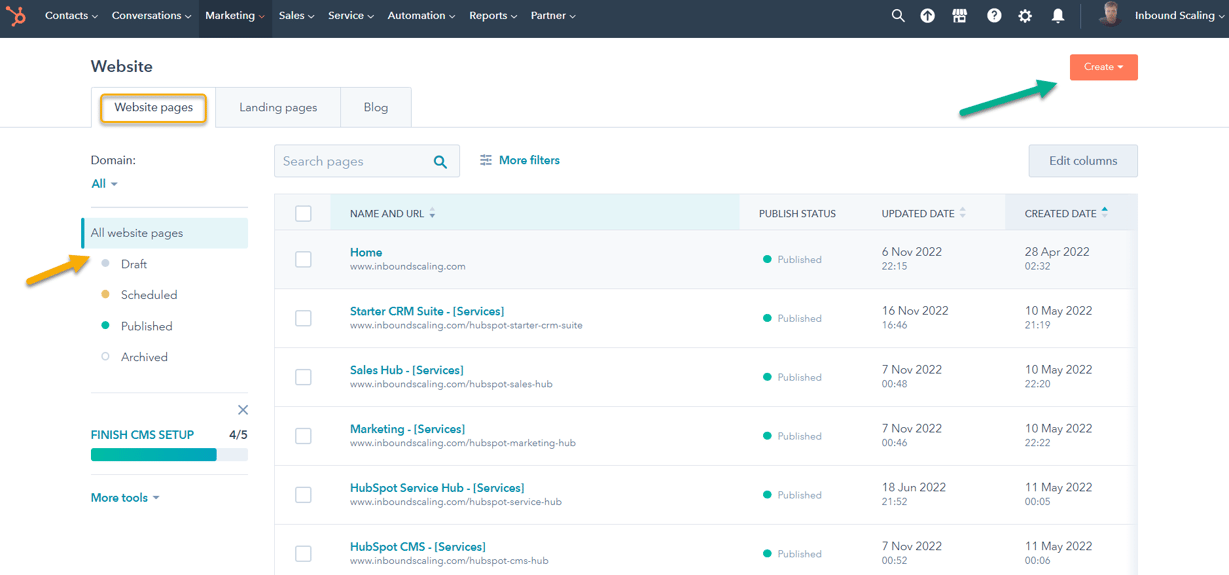Expand More tools dropdown
Image resolution: width=1229 pixels, height=575 pixels.
click(125, 498)
